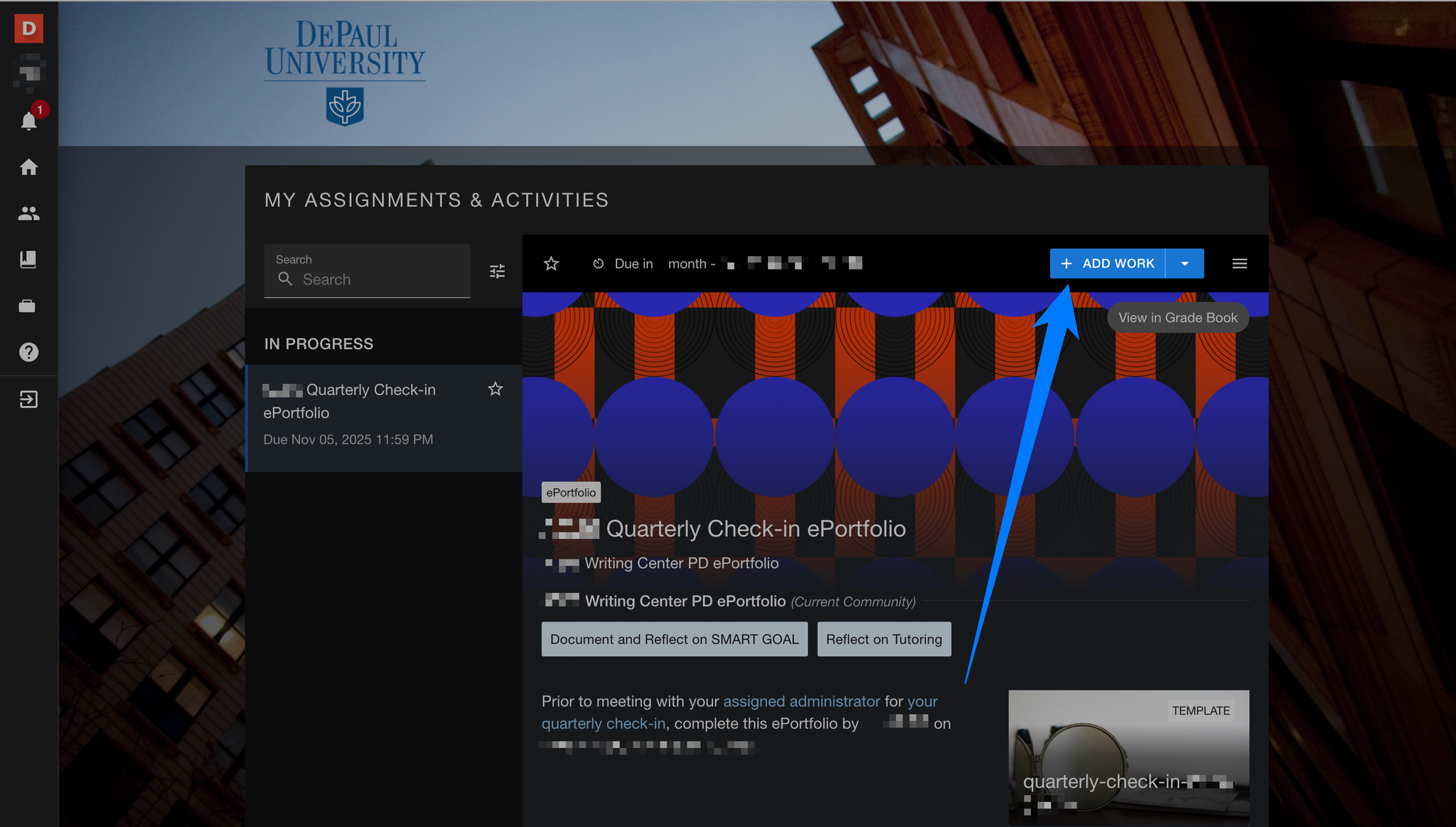This screenshot has width=1456, height=827.
Task: Click View in Grade Book
Action: [x=1177, y=318]
